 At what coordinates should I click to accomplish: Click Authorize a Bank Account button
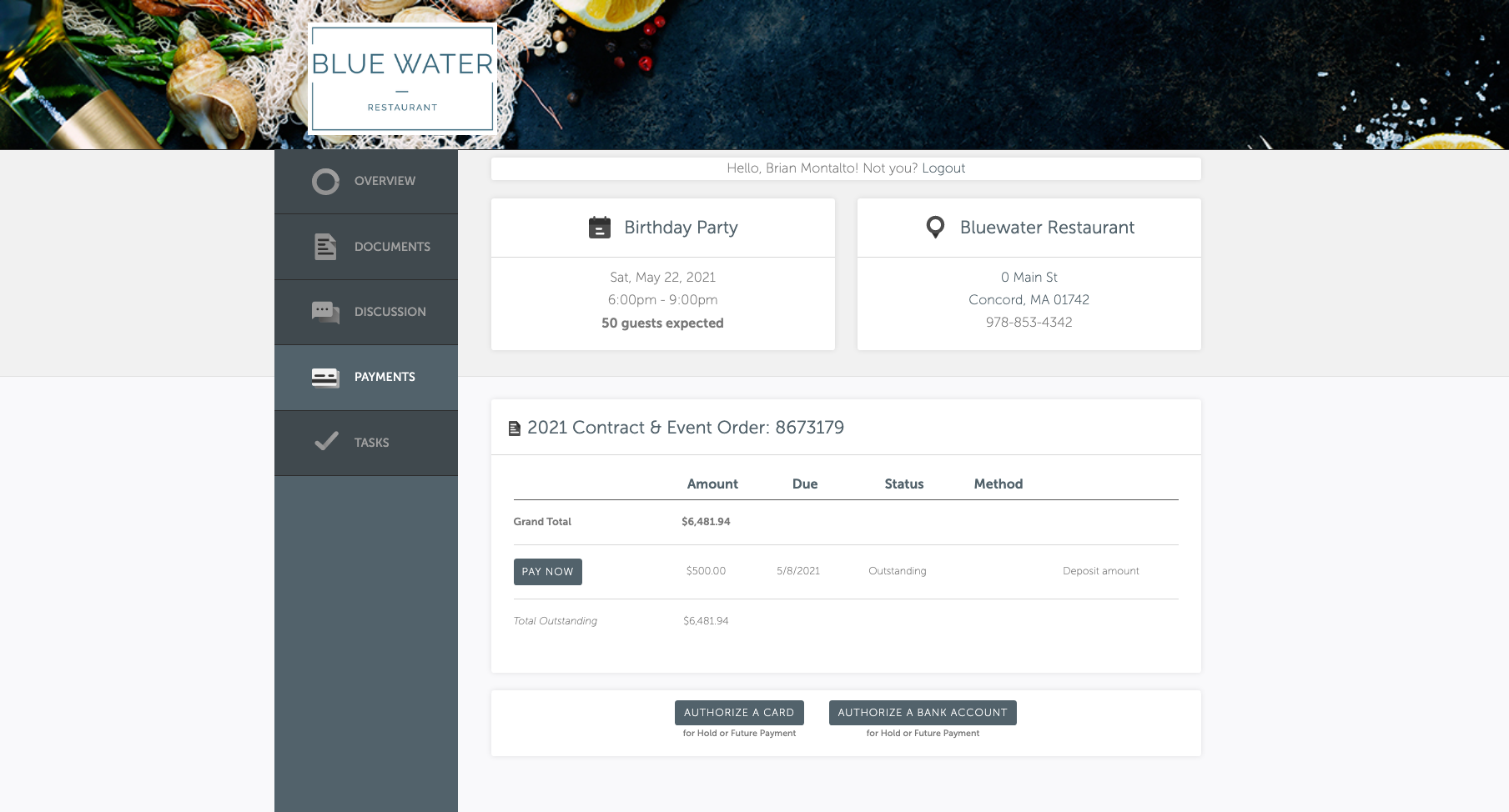click(x=923, y=713)
